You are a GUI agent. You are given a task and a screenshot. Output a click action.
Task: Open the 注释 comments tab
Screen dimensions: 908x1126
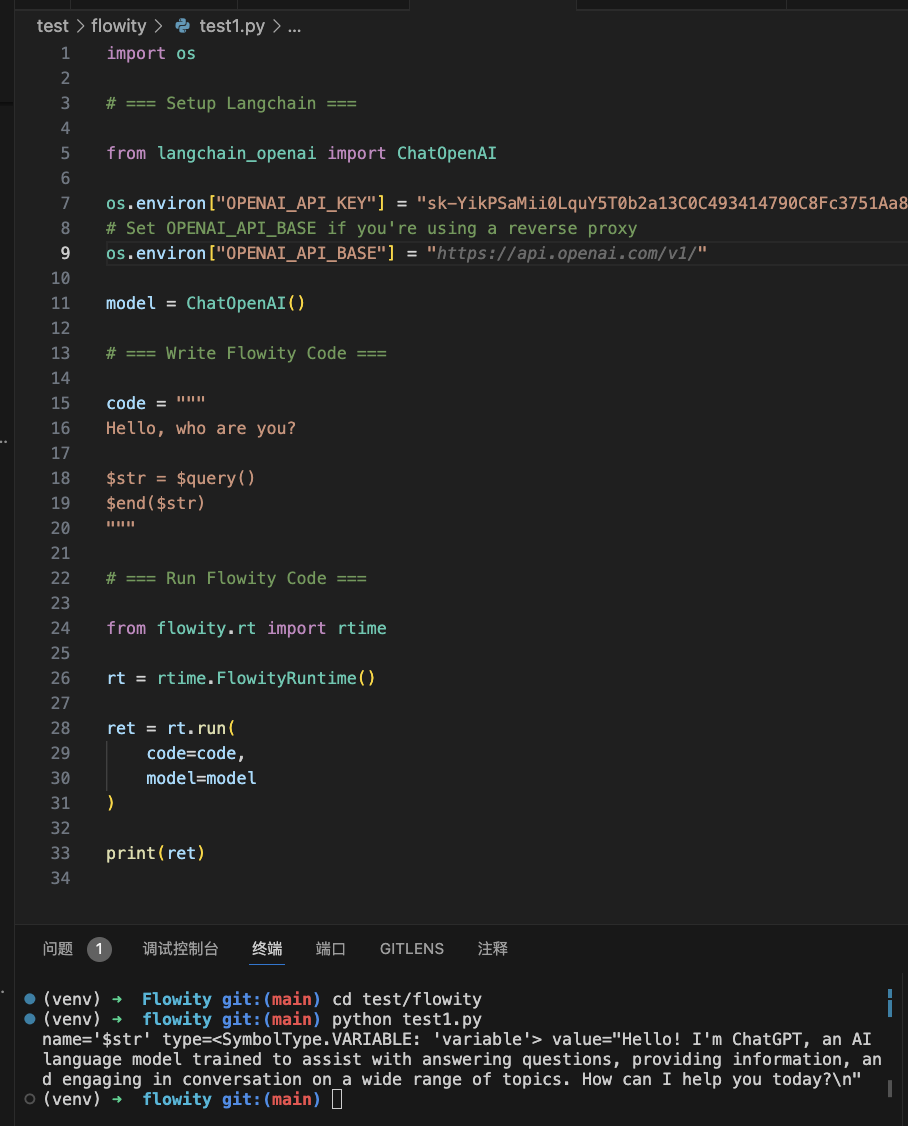[493, 949]
